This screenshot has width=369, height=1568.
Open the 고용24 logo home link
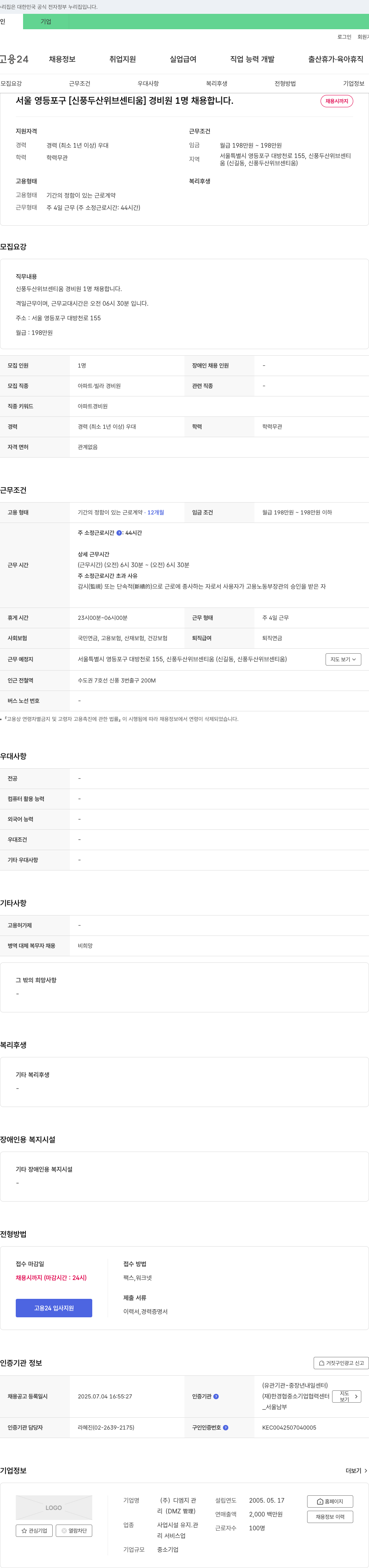point(14,59)
